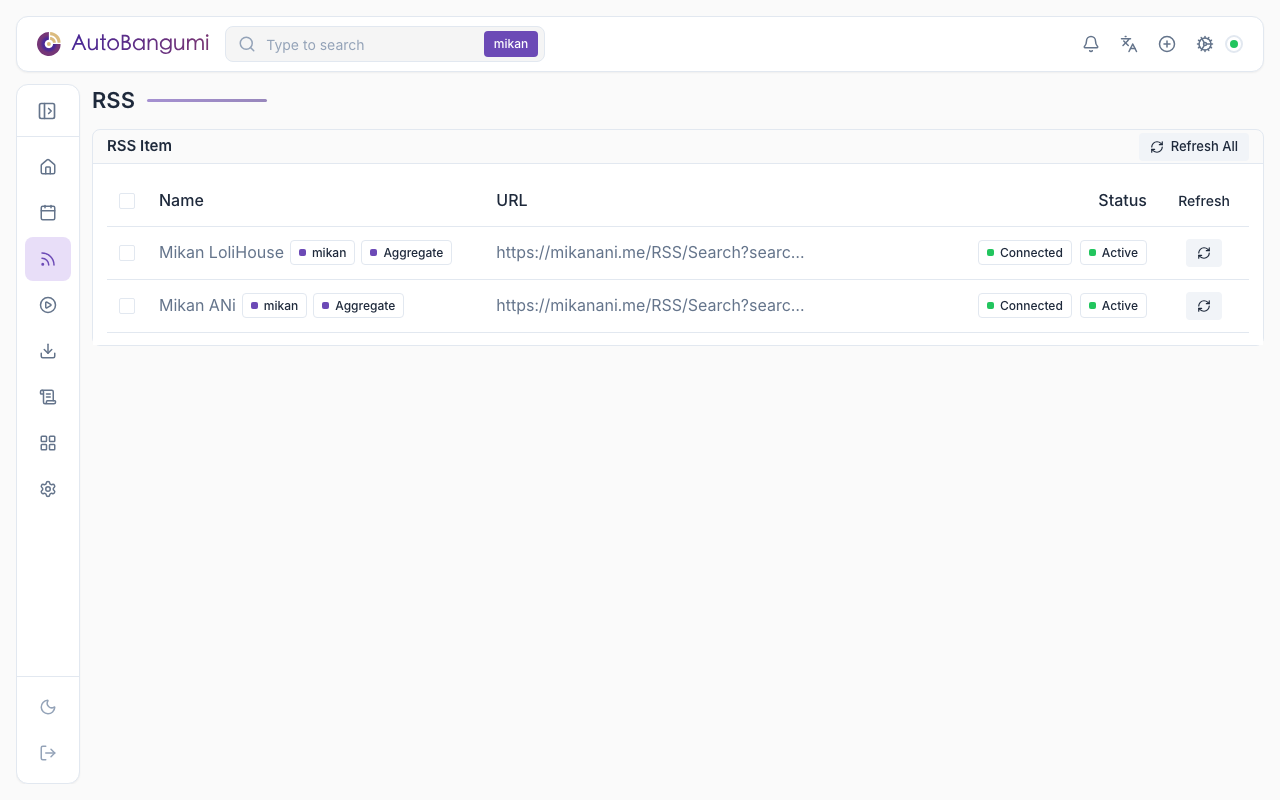1280x800 pixels.
Task: Collapse the sidebar panel toggle
Action: click(x=47, y=111)
